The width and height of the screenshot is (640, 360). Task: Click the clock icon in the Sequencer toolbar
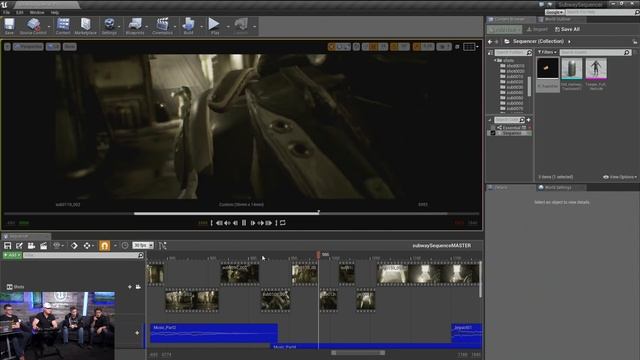125,245
